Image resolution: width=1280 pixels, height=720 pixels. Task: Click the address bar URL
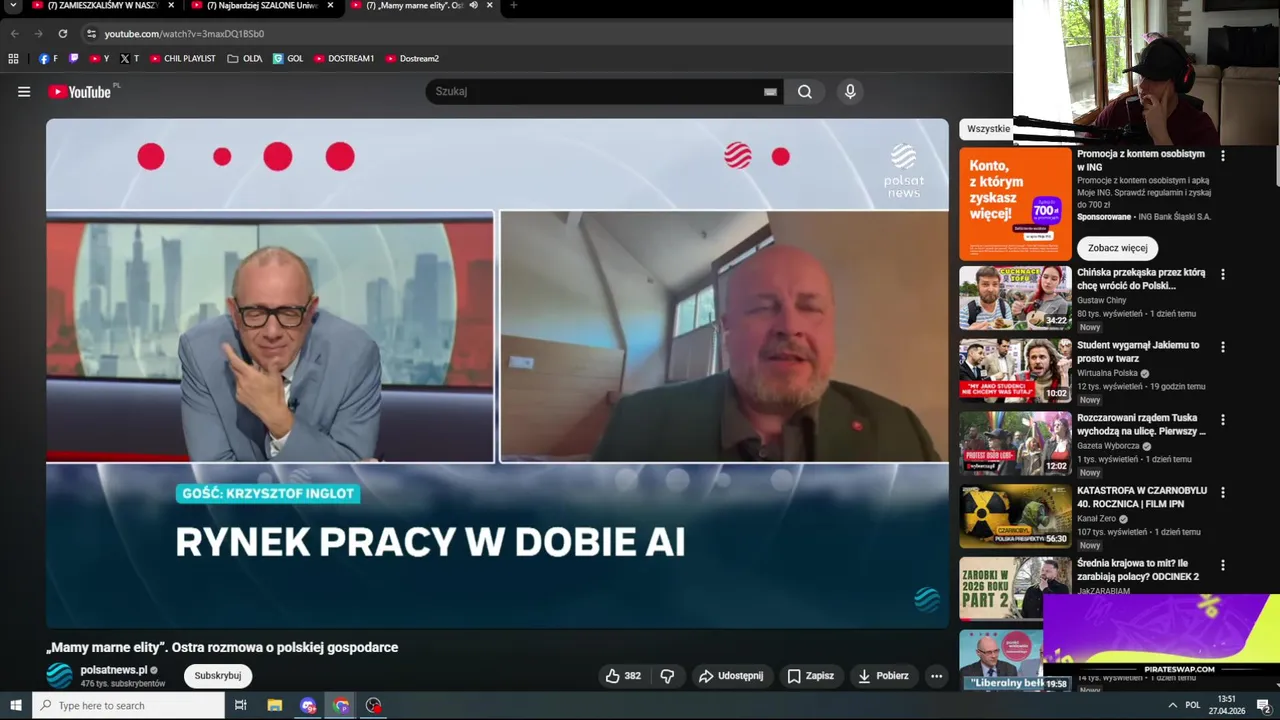(184, 34)
